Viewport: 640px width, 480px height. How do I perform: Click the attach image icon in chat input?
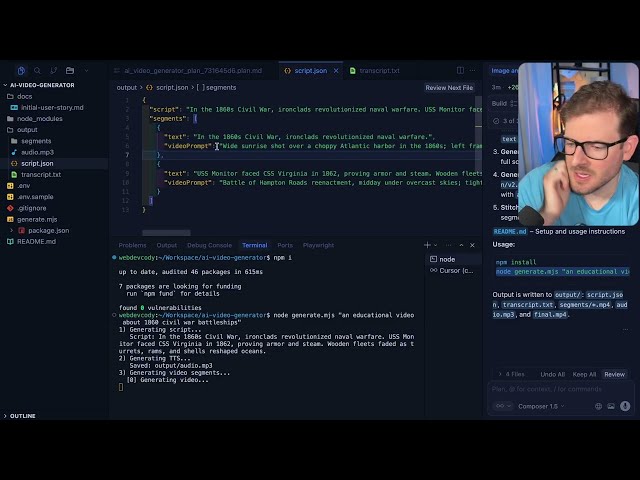click(x=611, y=406)
